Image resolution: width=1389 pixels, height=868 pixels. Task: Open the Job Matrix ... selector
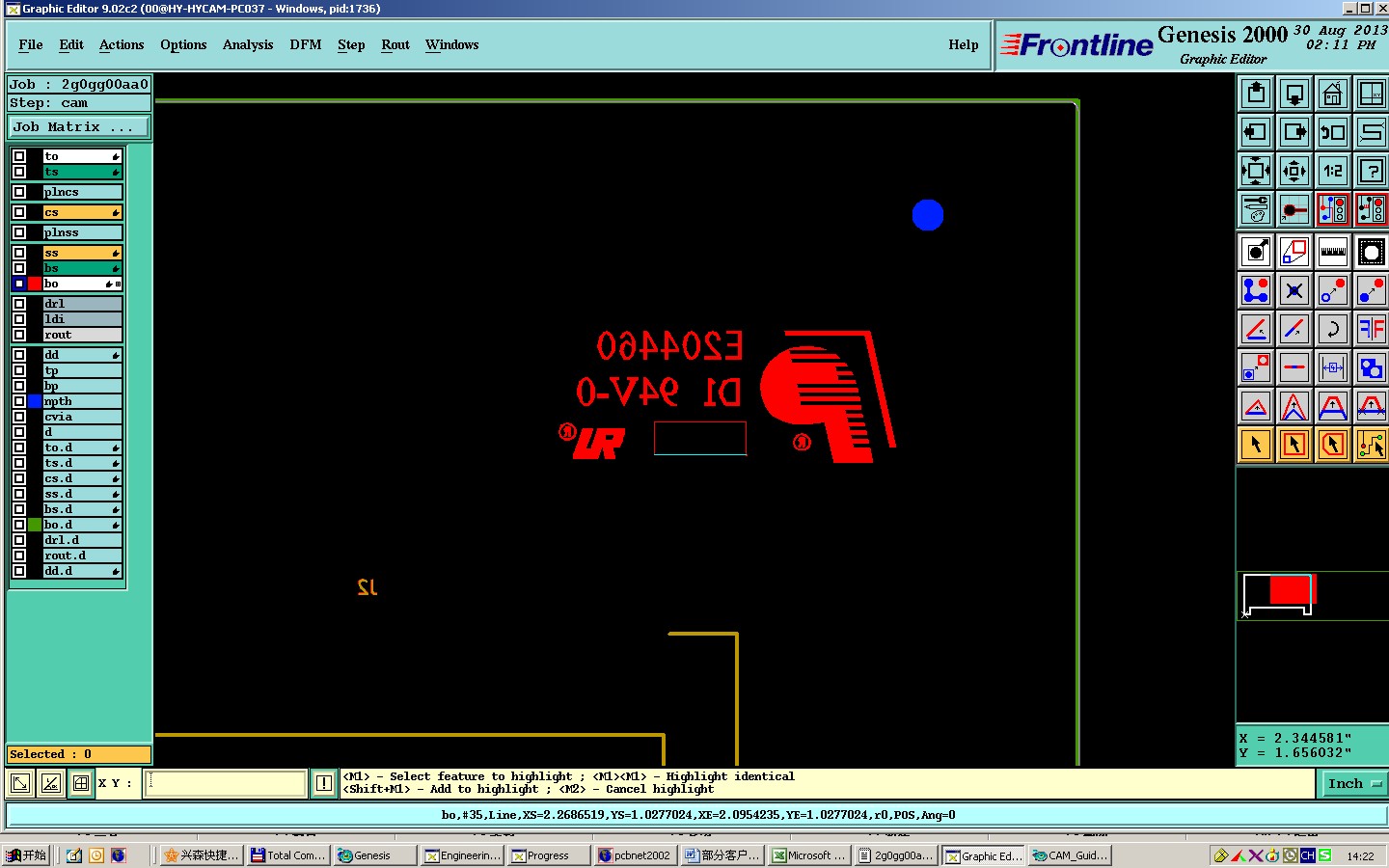tap(78, 127)
